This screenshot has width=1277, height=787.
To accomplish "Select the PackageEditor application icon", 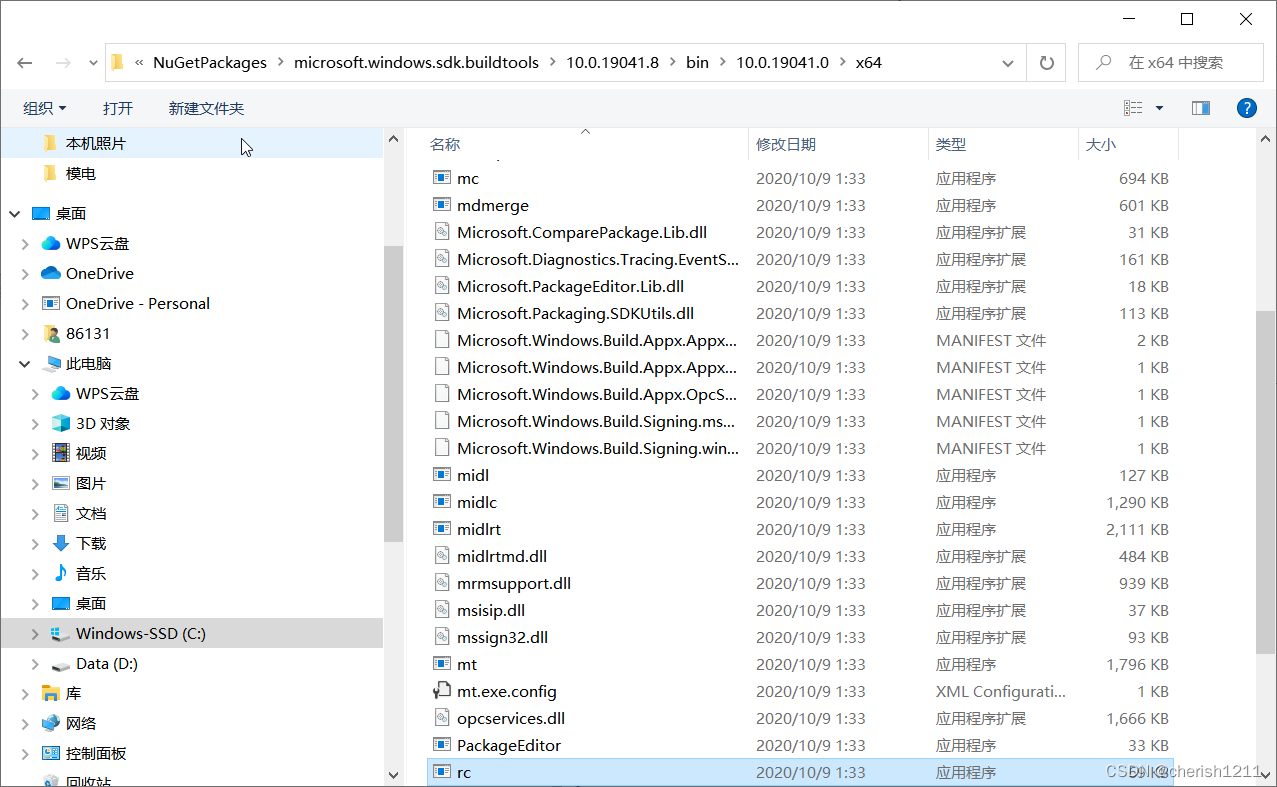I will click(442, 744).
